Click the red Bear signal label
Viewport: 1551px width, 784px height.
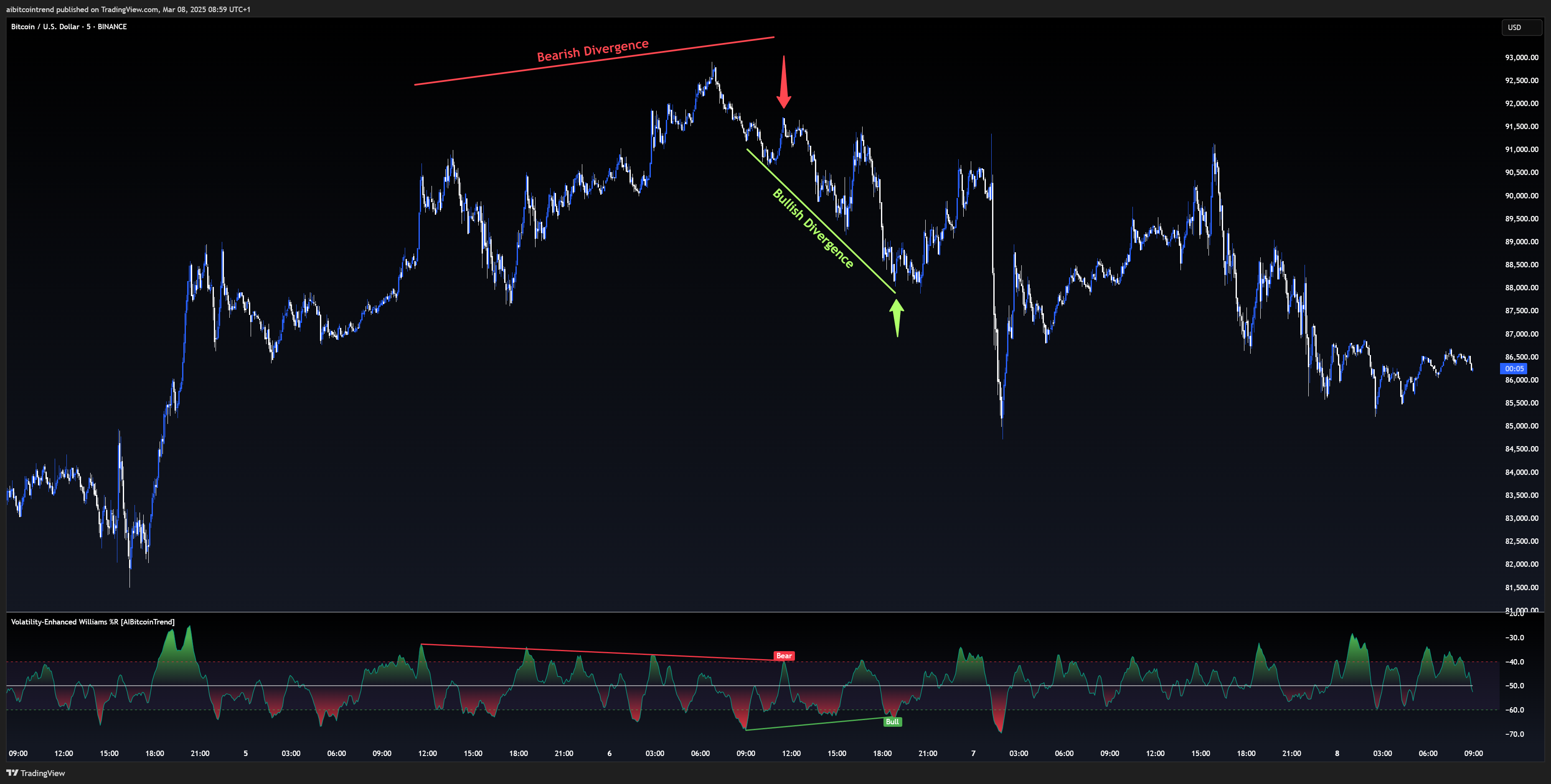tap(784, 656)
